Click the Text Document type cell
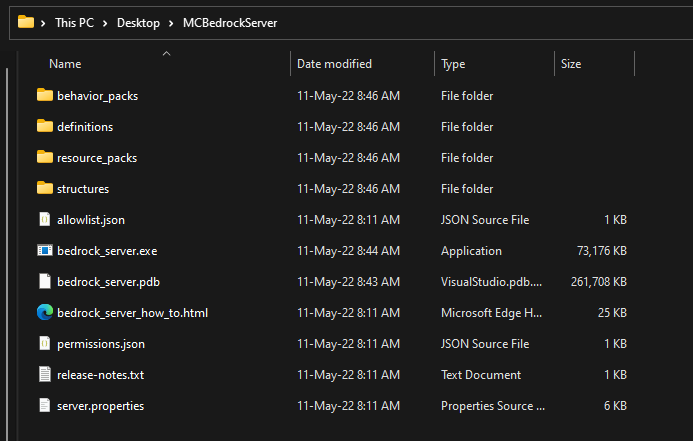Image resolution: width=693 pixels, height=441 pixels. click(481, 375)
